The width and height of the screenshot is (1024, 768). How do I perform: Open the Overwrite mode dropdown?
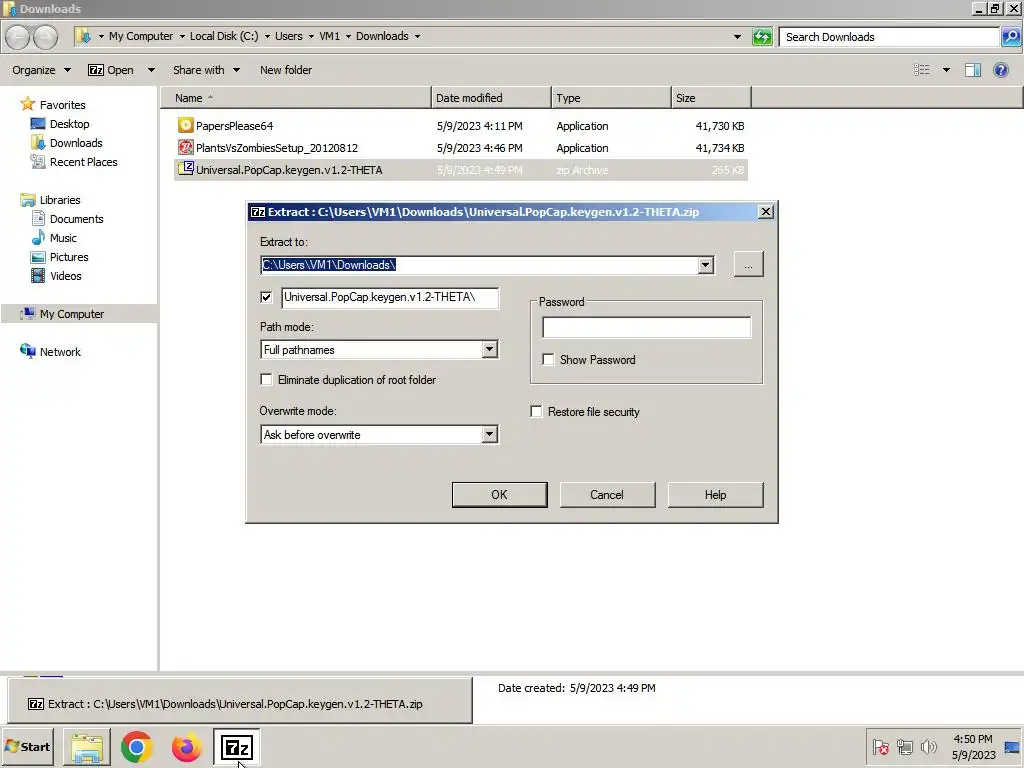(489, 434)
